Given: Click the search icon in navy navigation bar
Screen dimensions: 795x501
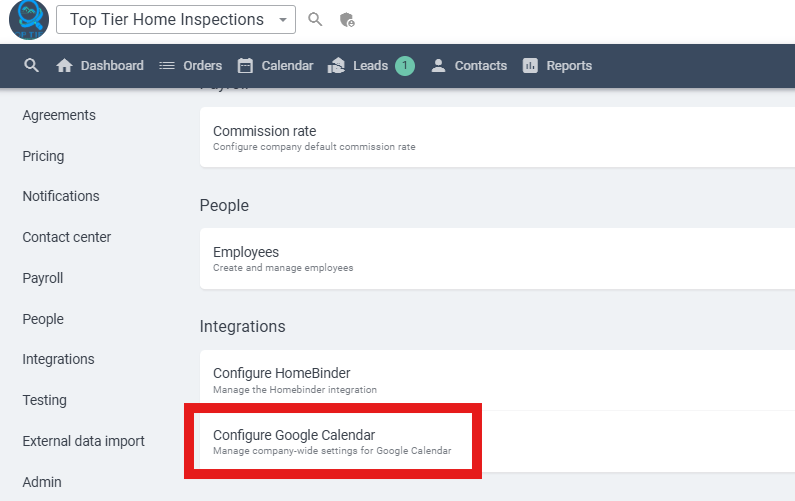Looking at the screenshot, I should point(31,65).
